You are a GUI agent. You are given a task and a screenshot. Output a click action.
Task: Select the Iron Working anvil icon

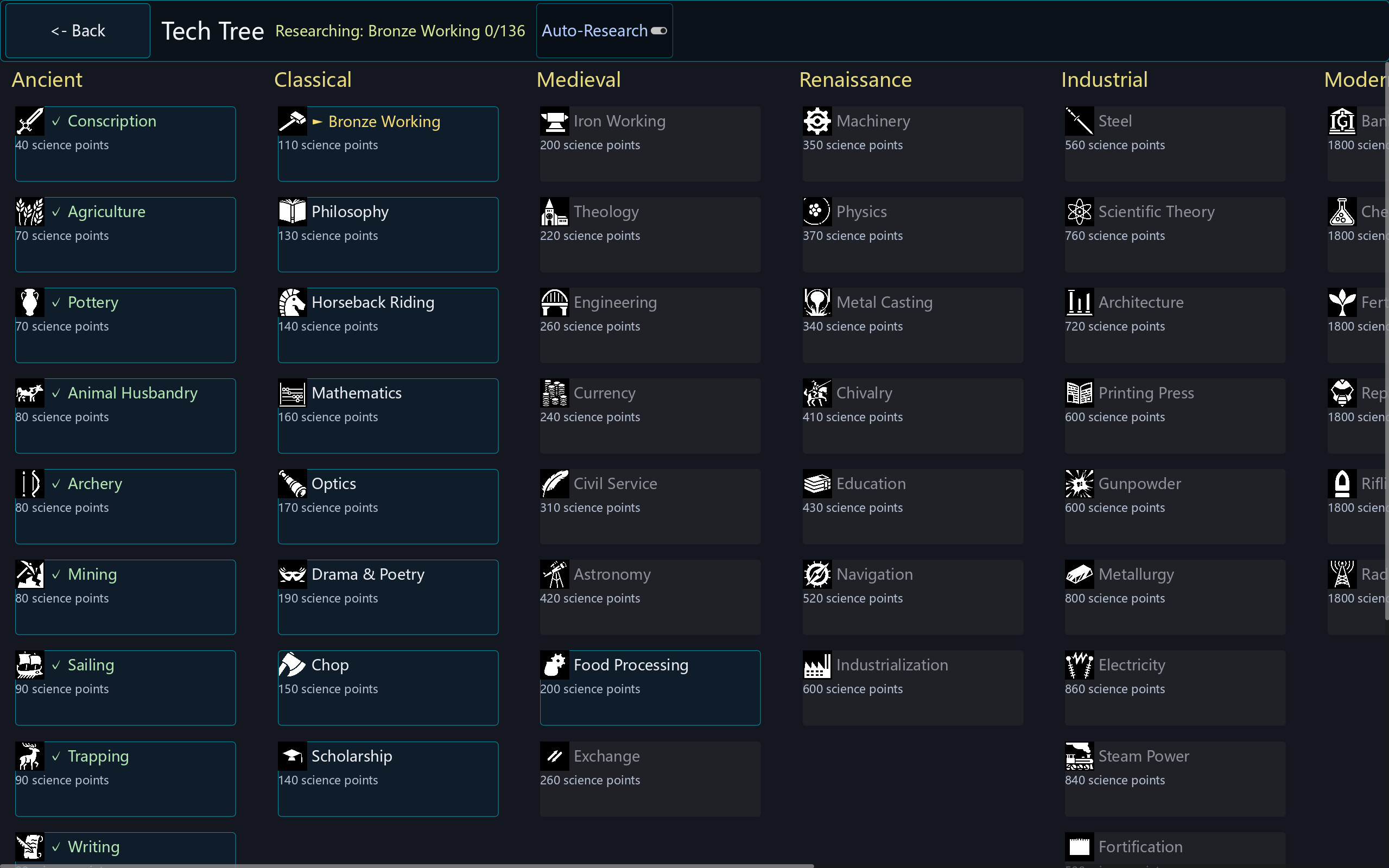(554, 121)
